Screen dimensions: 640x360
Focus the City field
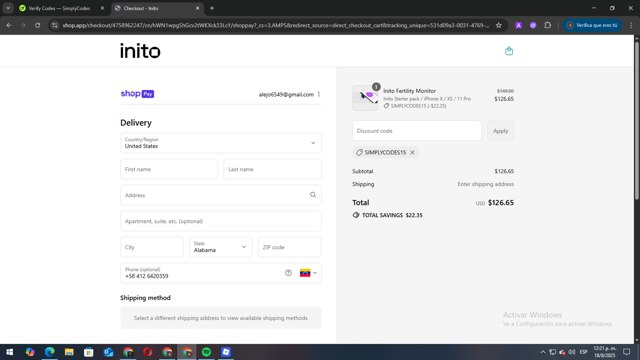tap(152, 247)
